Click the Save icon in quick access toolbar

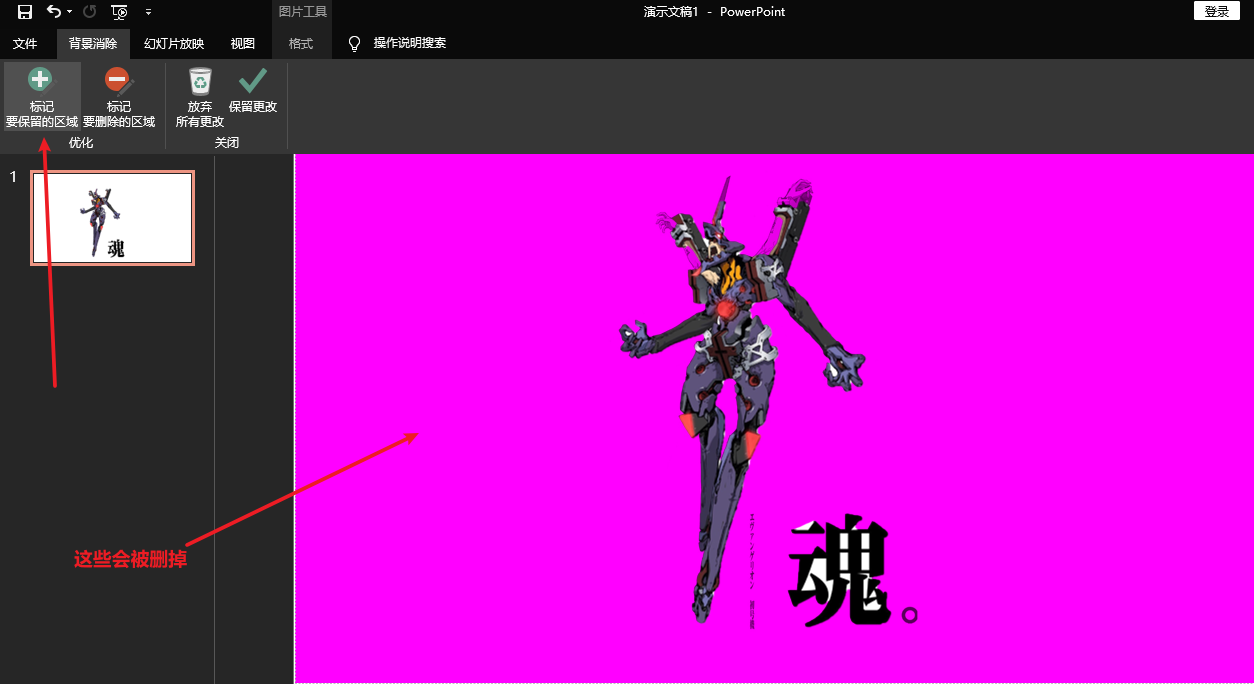(25, 12)
